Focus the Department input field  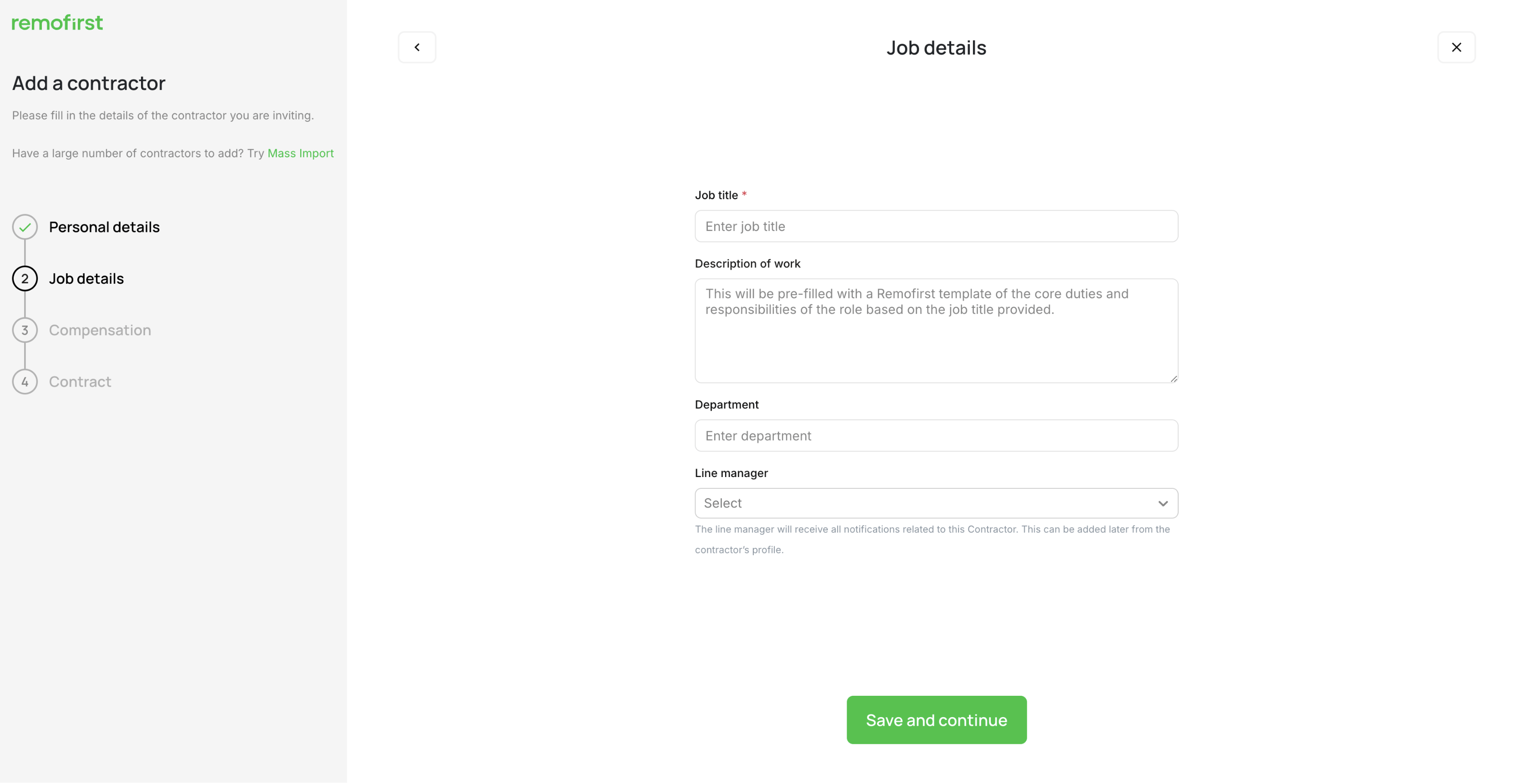pyautogui.click(x=936, y=436)
